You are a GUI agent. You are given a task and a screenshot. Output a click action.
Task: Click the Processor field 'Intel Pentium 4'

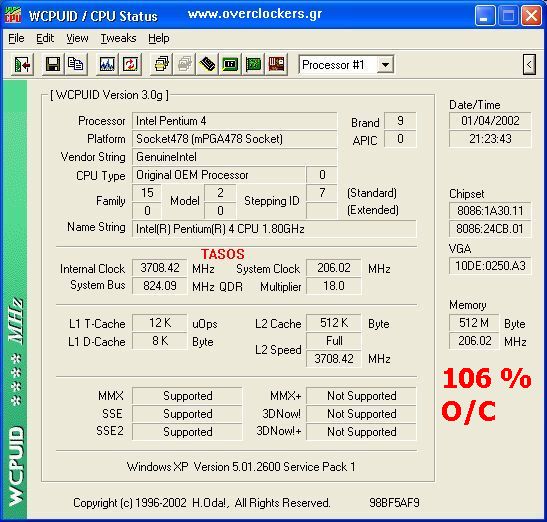tap(234, 121)
